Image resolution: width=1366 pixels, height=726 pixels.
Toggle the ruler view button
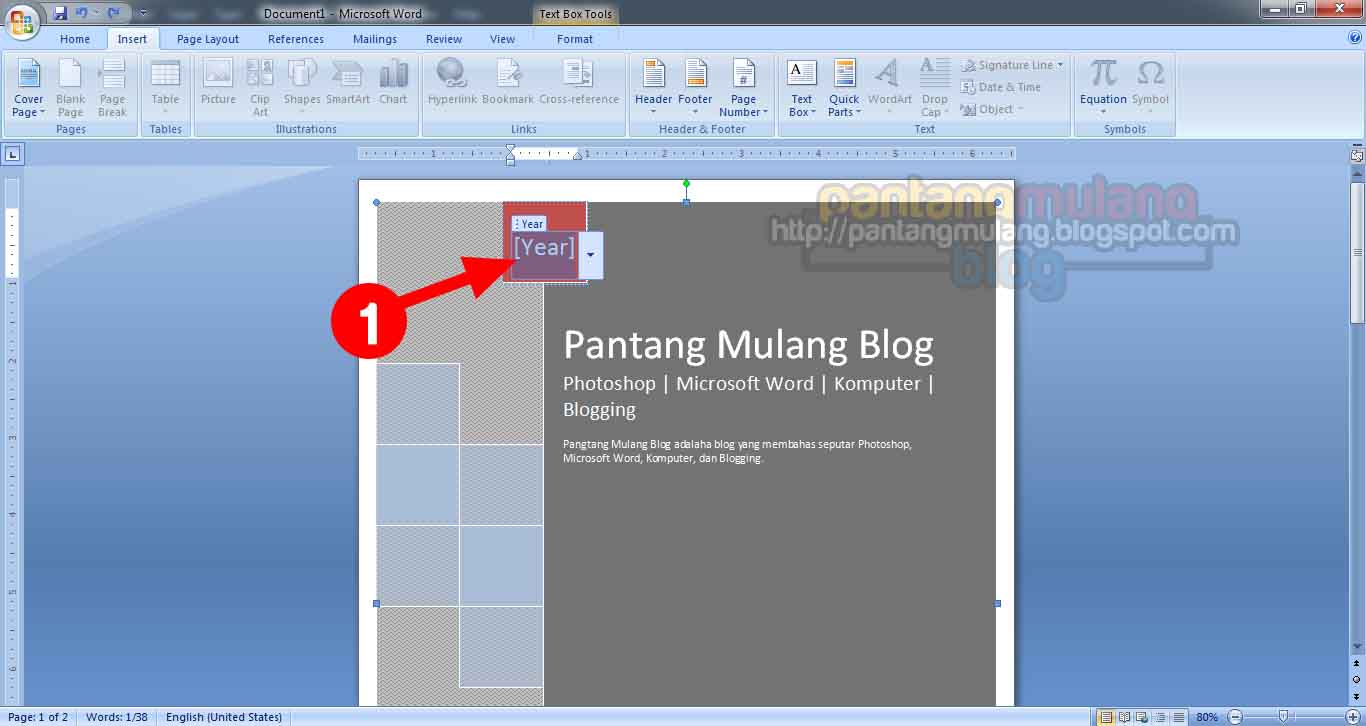point(1356,154)
